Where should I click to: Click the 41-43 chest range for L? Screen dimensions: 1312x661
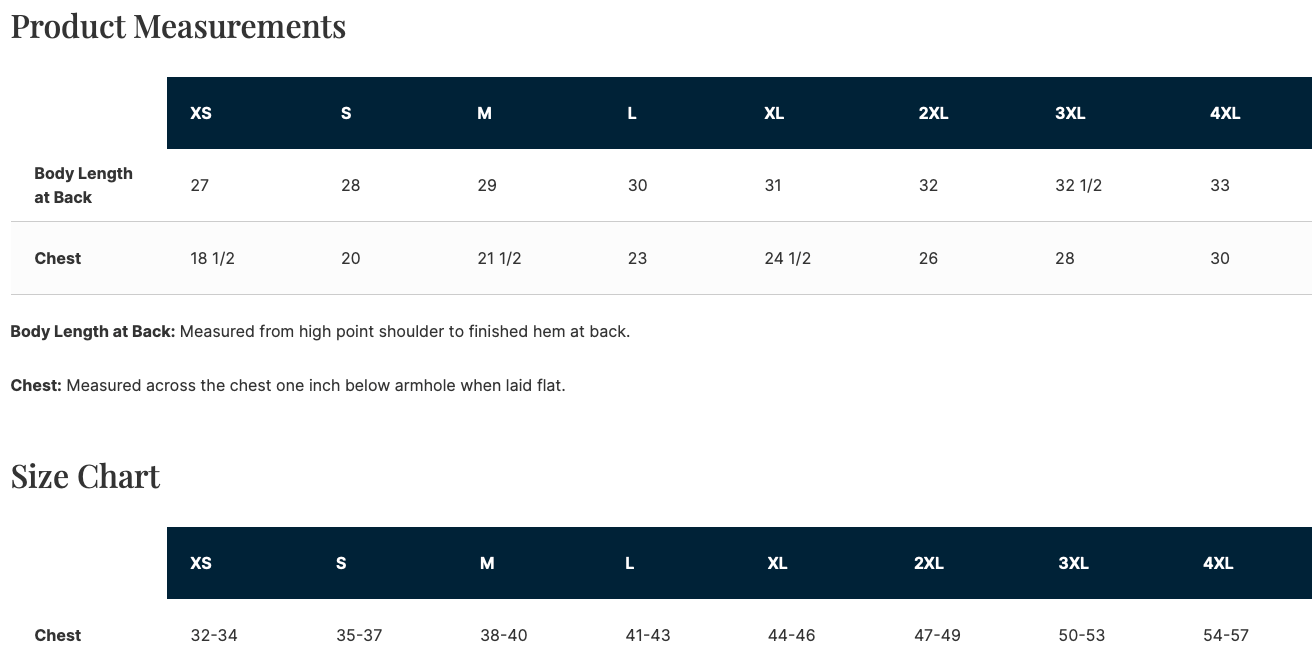click(648, 635)
